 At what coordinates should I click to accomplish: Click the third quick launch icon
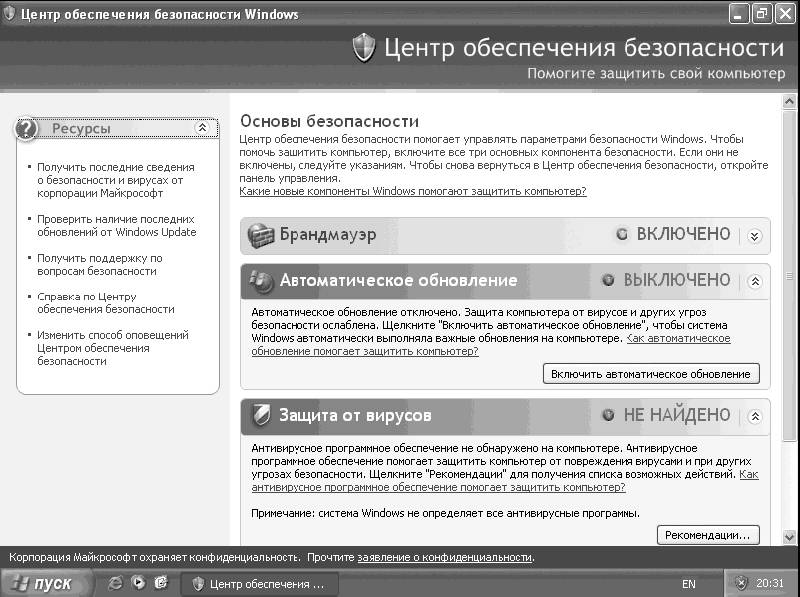(161, 583)
